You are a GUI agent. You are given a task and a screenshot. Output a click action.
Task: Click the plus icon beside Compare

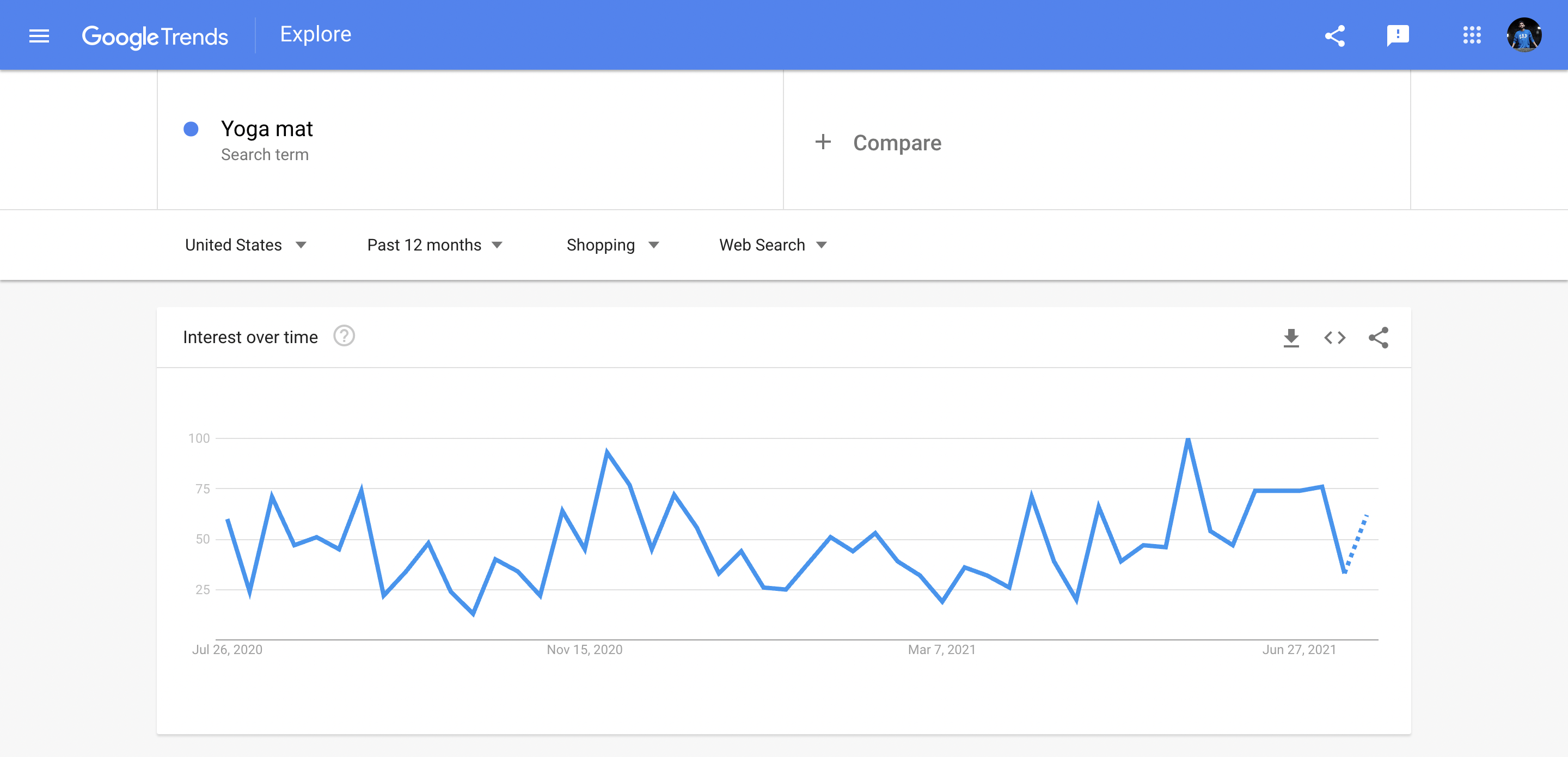823,142
